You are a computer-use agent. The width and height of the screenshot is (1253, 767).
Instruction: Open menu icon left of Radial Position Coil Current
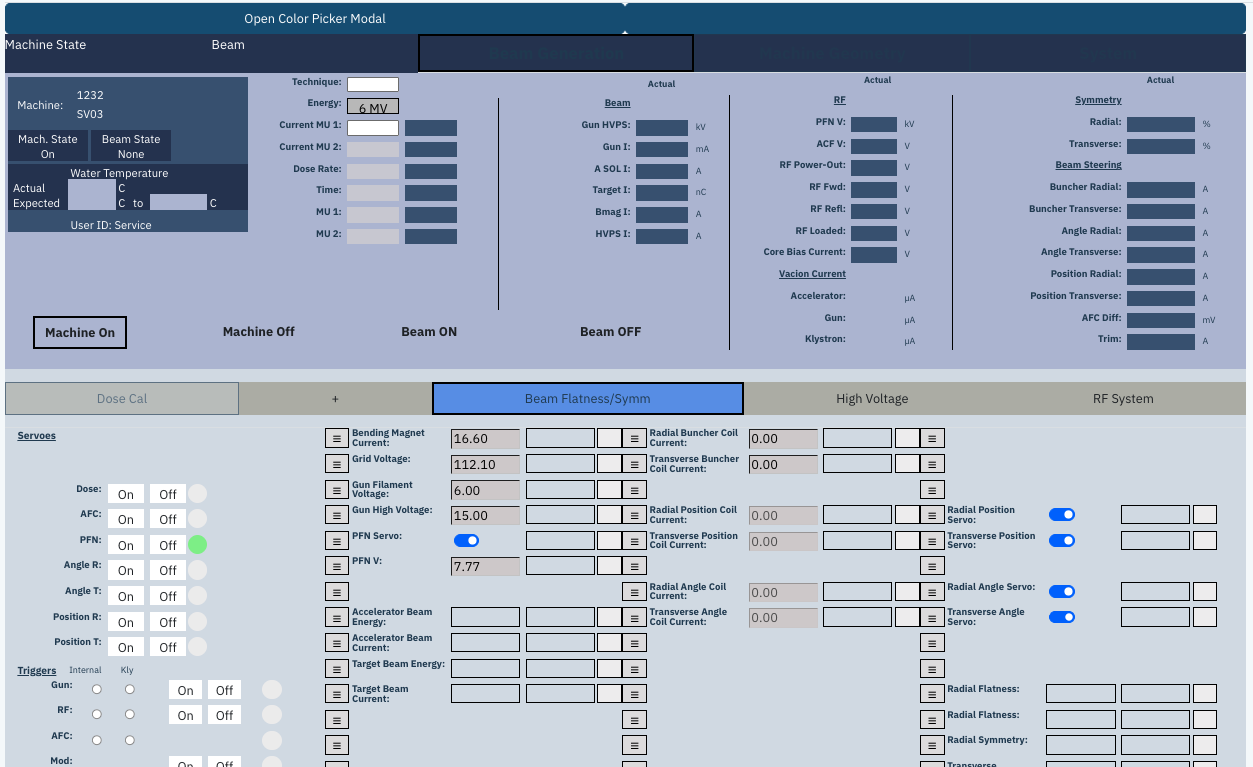(634, 515)
